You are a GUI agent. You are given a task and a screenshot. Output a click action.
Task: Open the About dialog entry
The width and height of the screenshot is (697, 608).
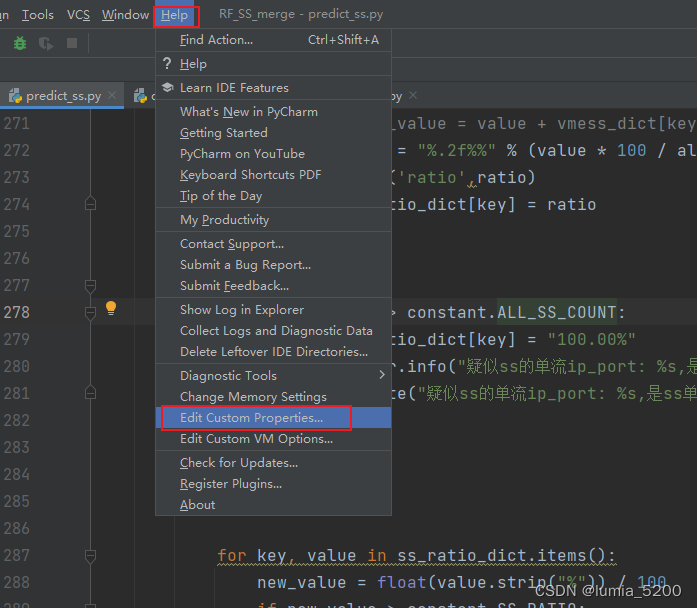(x=273, y=504)
